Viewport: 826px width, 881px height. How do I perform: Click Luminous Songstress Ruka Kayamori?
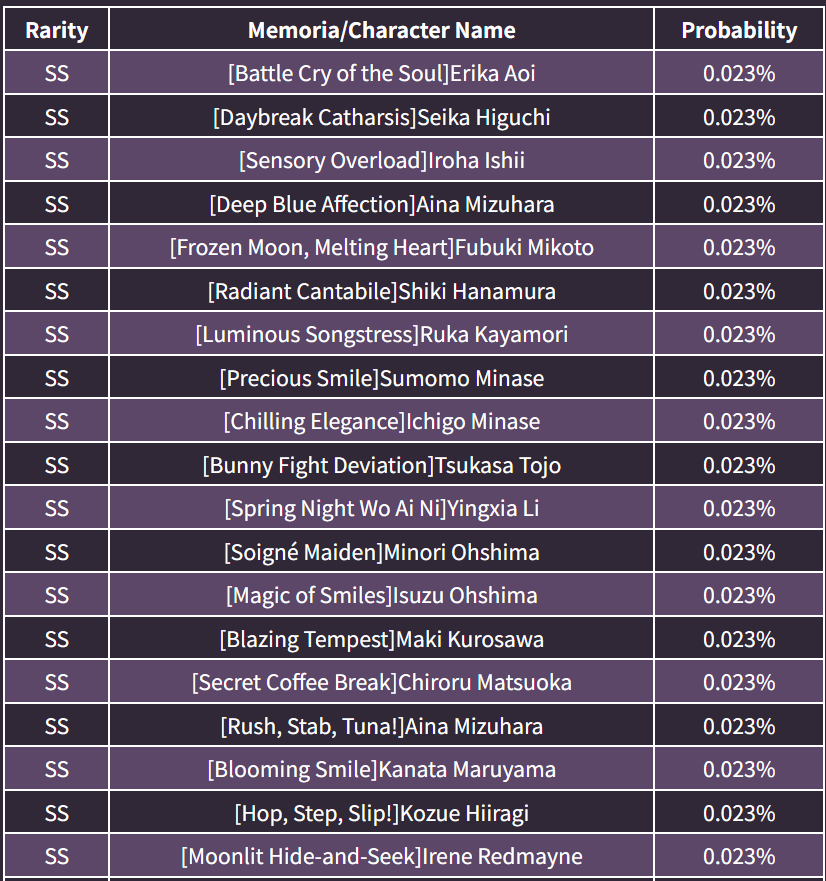pos(381,334)
